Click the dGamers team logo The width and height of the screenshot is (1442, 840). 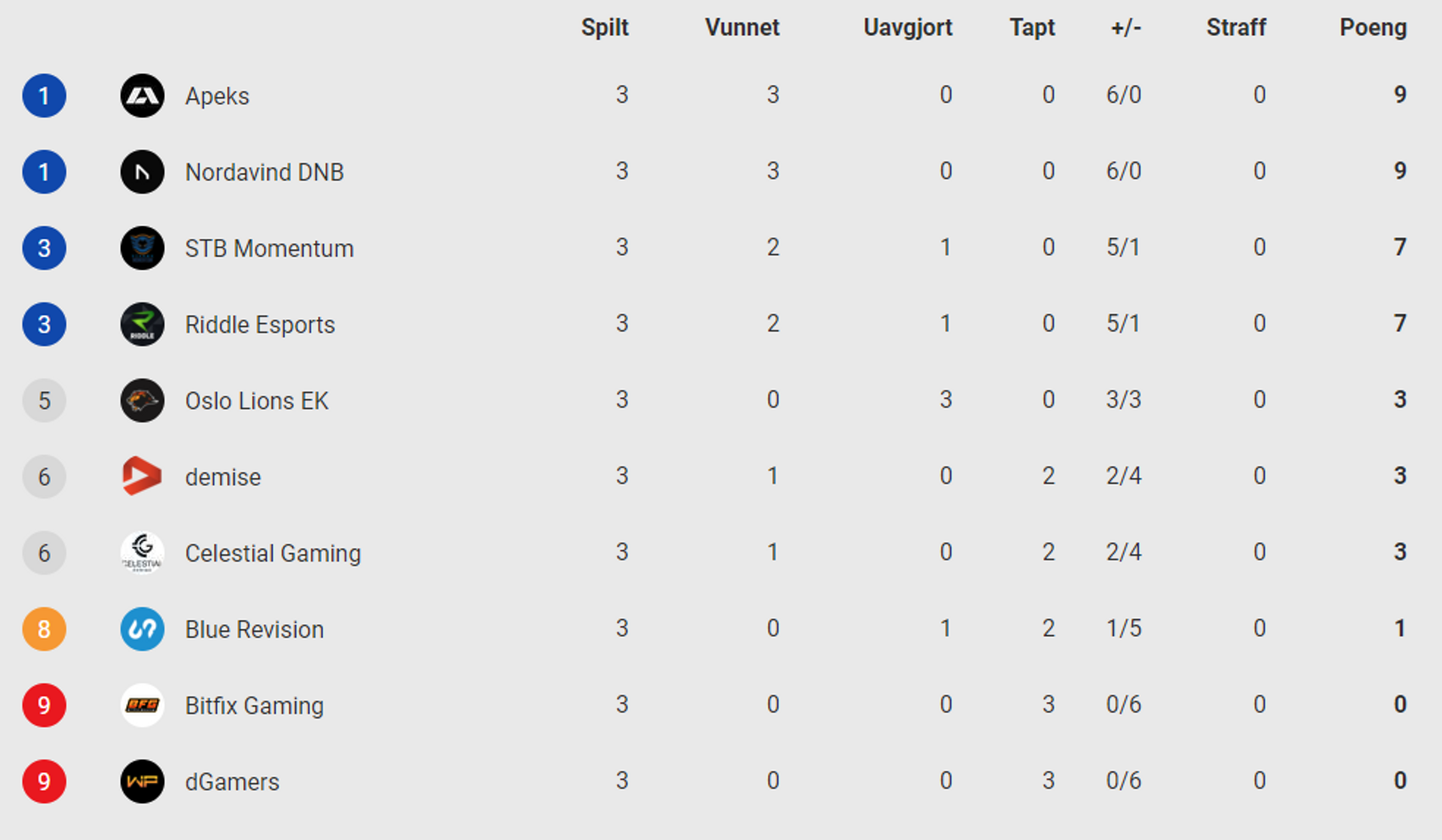142,782
